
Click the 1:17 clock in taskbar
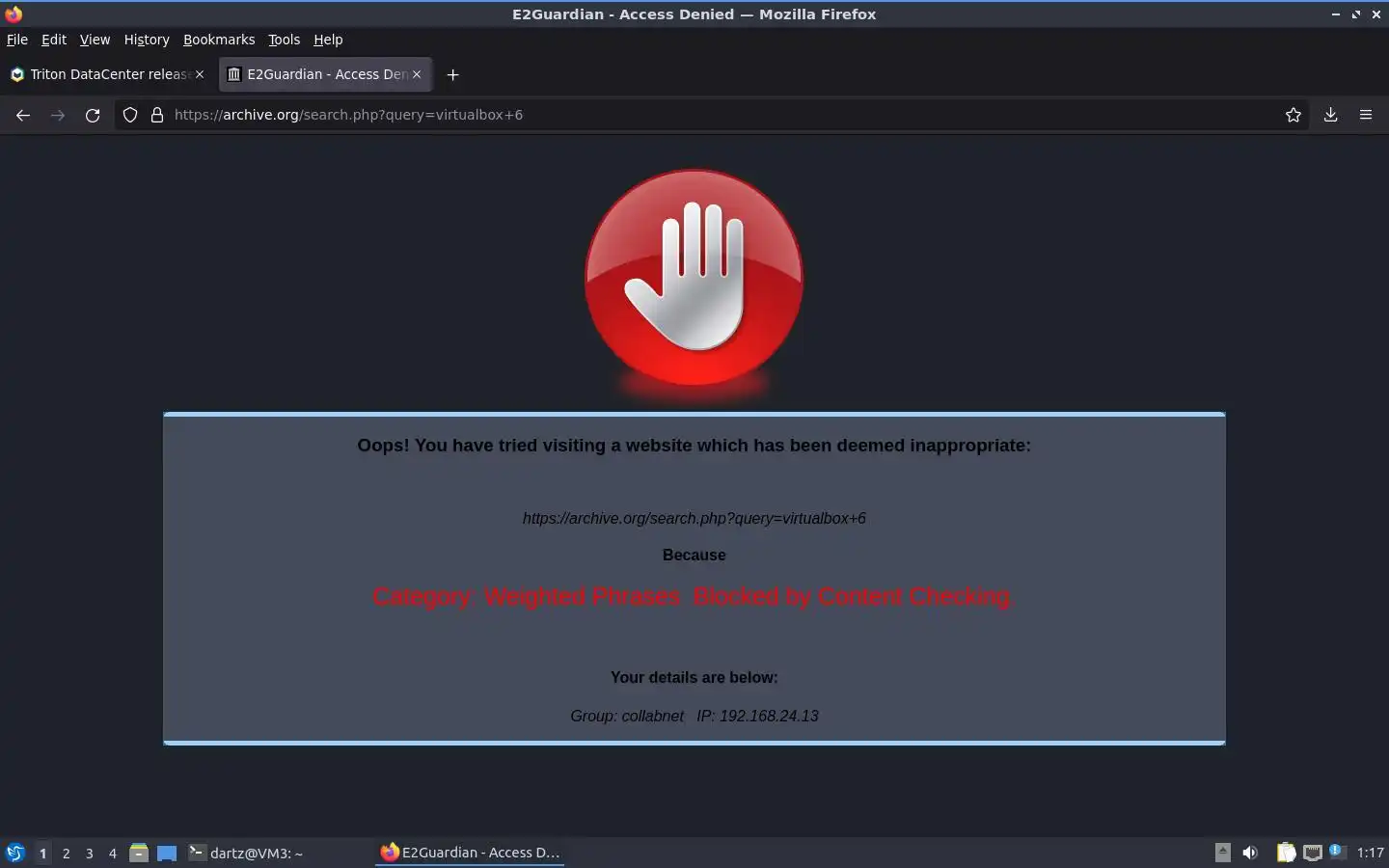(x=1370, y=853)
